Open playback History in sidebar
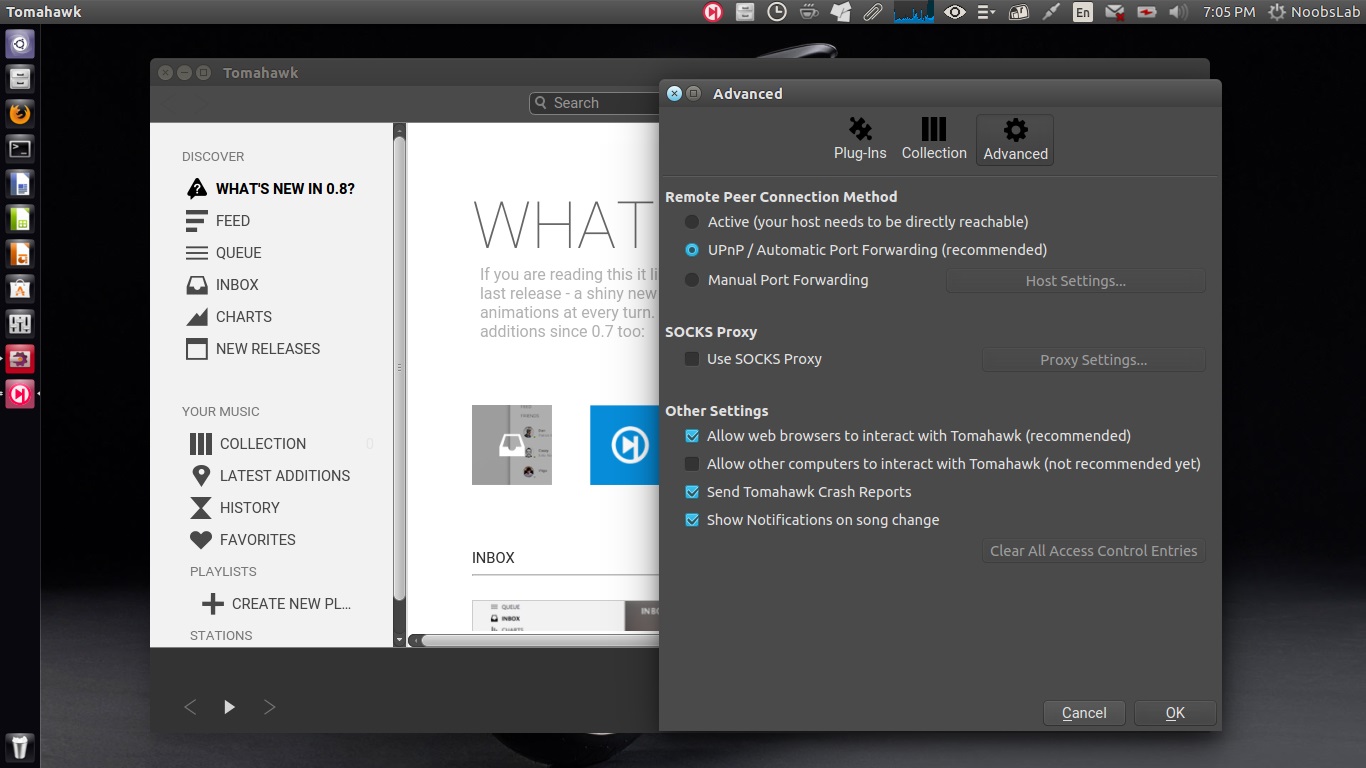The image size is (1366, 768). coord(235,507)
